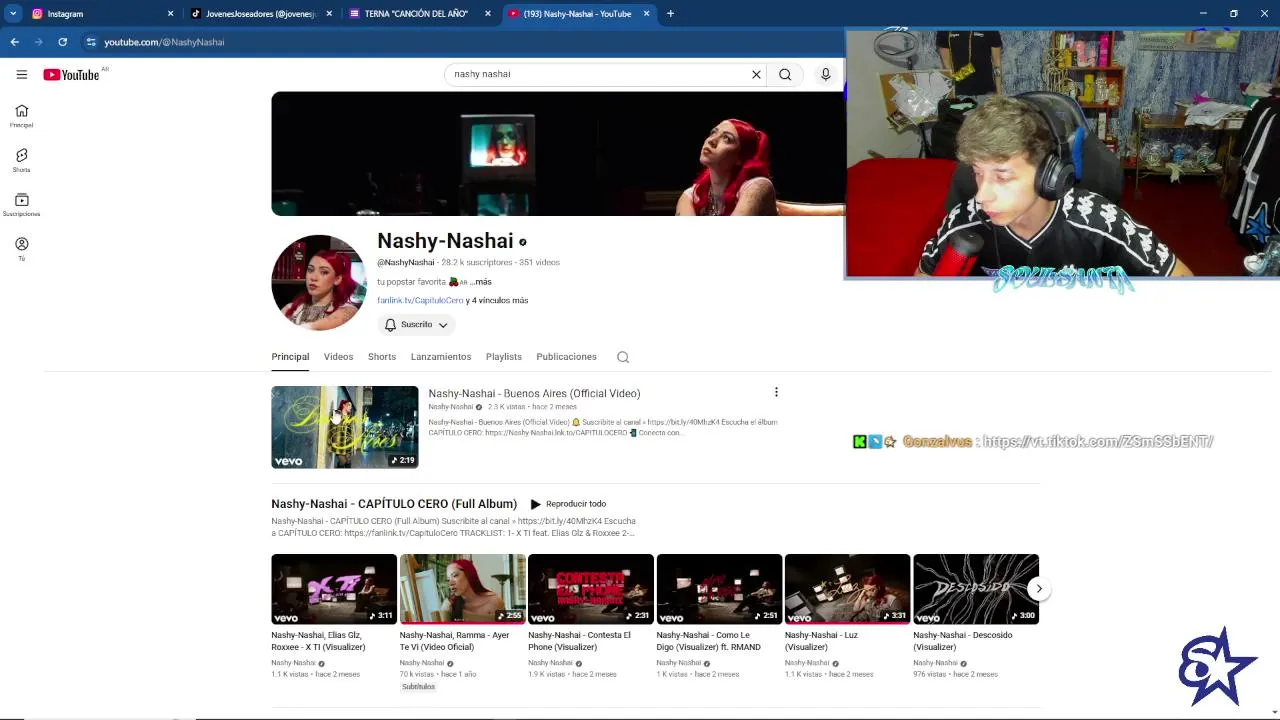Click the Nashy-Nashai channel avatar

[x=319, y=283]
